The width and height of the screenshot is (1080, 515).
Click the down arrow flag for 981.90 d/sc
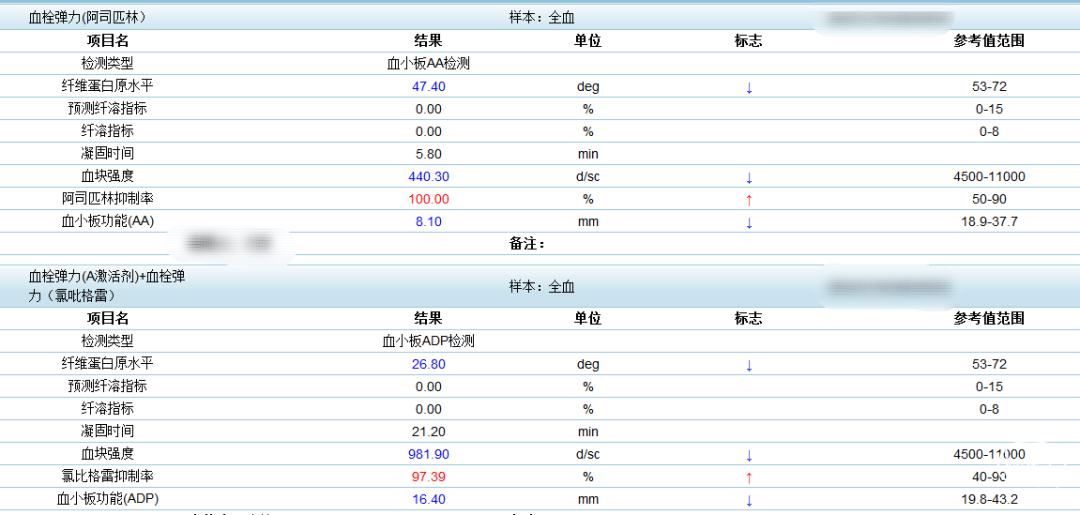(749, 455)
